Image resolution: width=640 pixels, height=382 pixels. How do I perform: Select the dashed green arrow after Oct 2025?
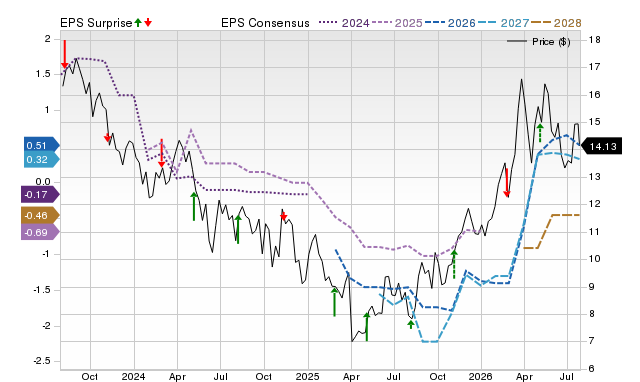pyautogui.click(x=454, y=264)
